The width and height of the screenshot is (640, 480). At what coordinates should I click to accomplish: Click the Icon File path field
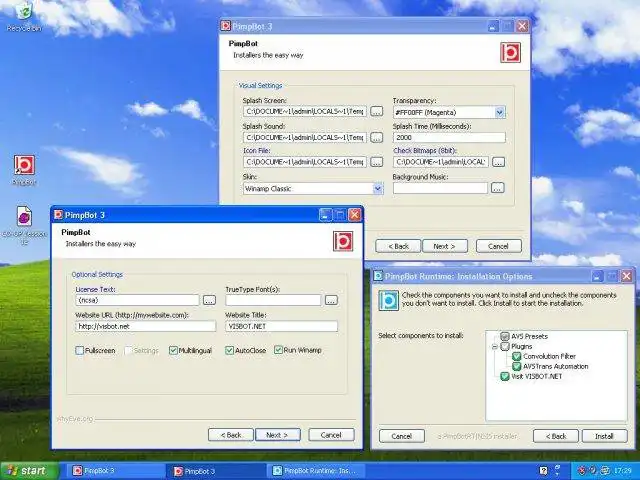click(x=305, y=162)
